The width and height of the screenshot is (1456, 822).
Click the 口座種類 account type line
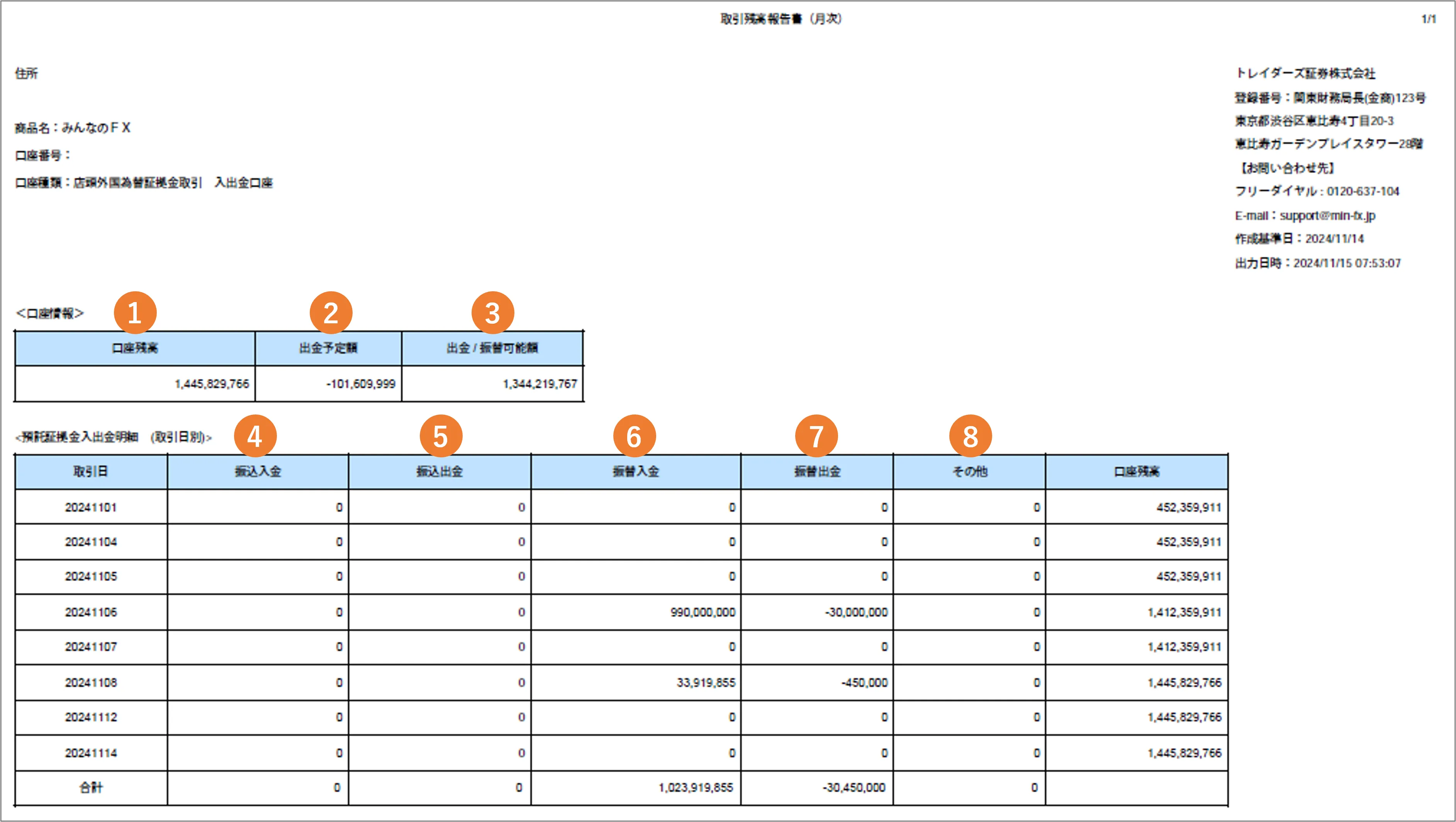(x=144, y=183)
